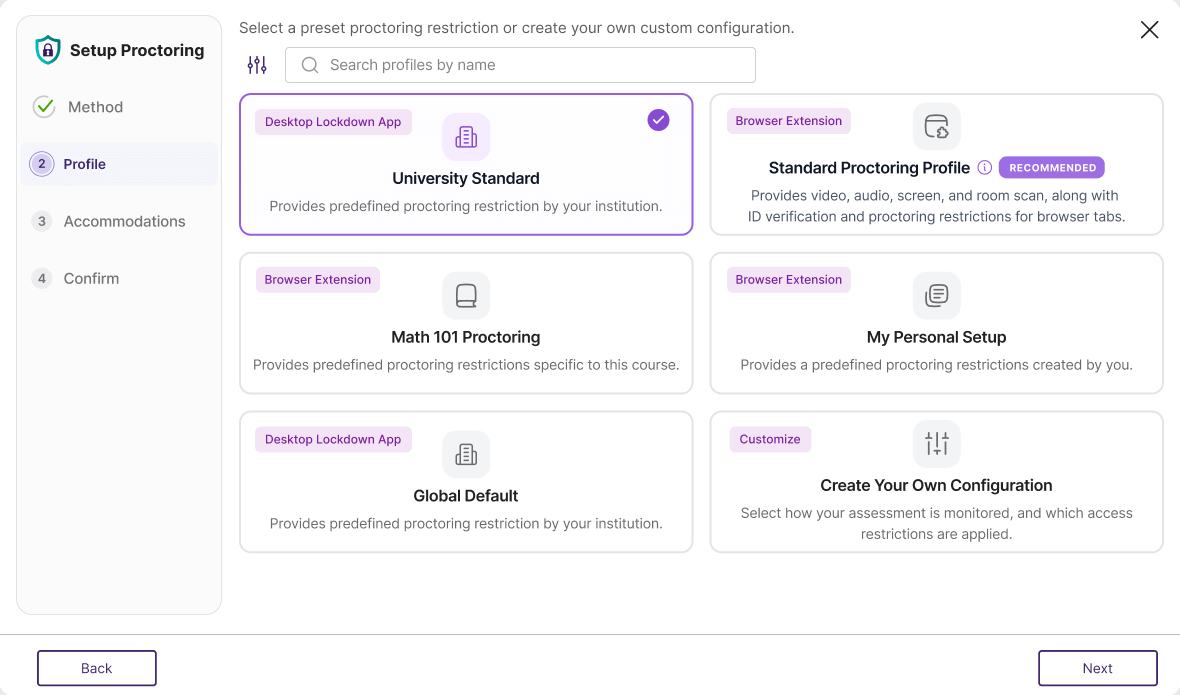Click the completed Method step checkmark

[x=44, y=107]
